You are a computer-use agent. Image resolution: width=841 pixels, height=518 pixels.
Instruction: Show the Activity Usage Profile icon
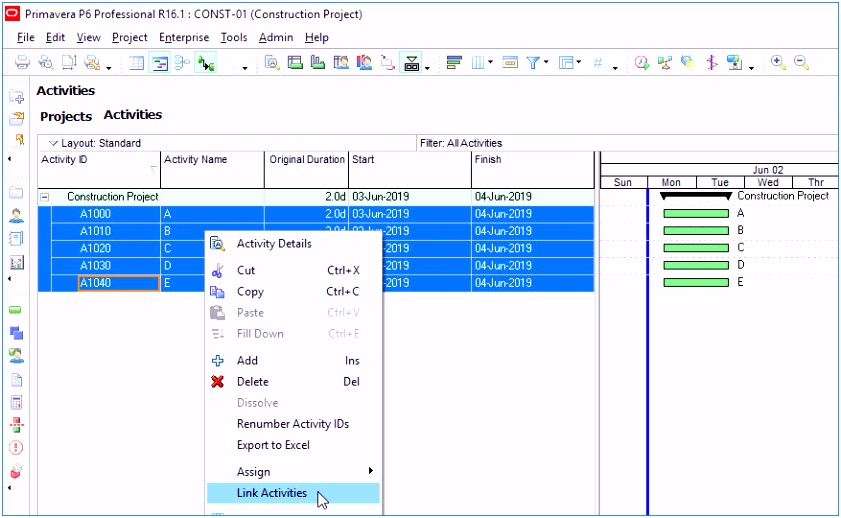(x=318, y=63)
